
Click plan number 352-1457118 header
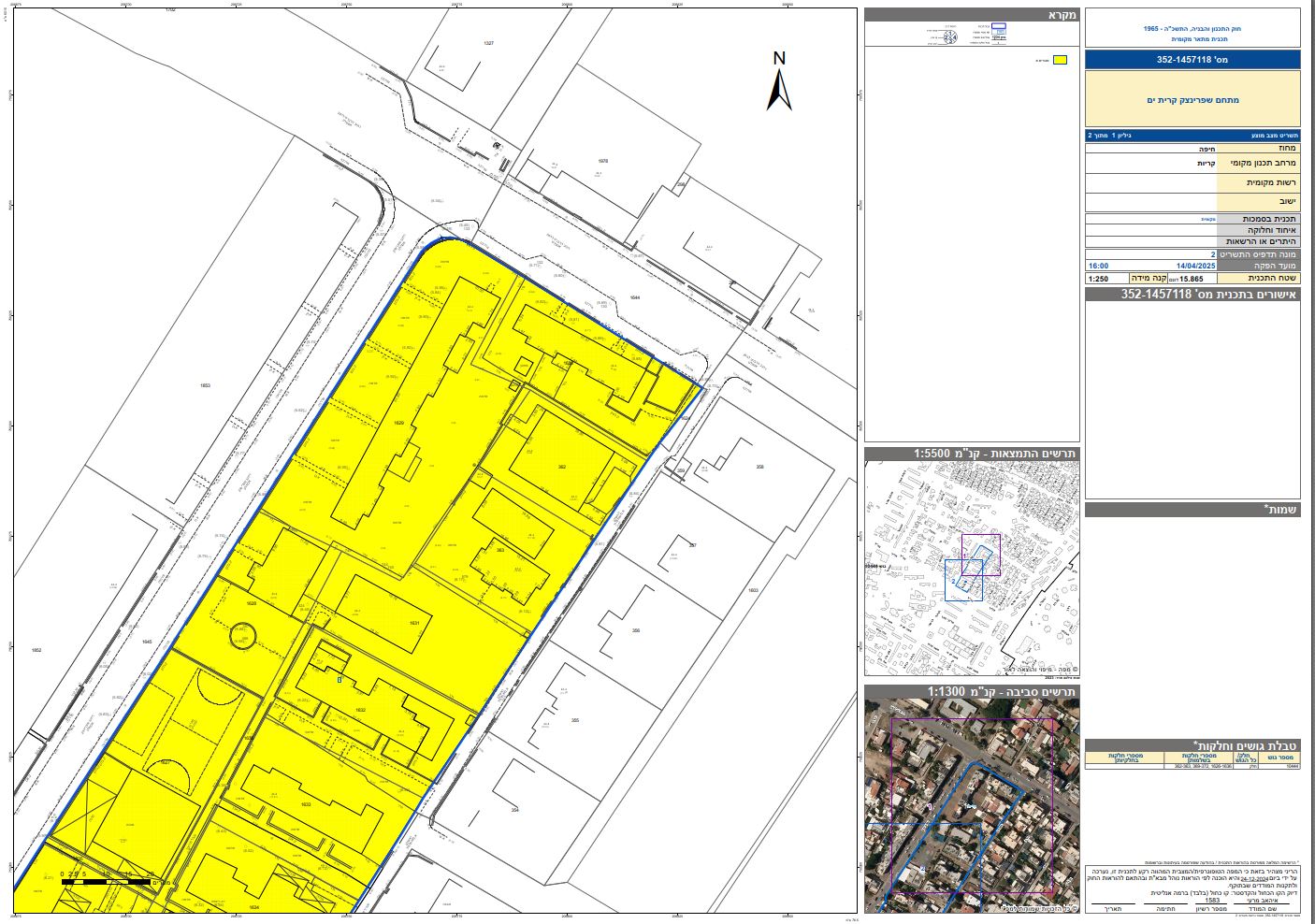1192,60
